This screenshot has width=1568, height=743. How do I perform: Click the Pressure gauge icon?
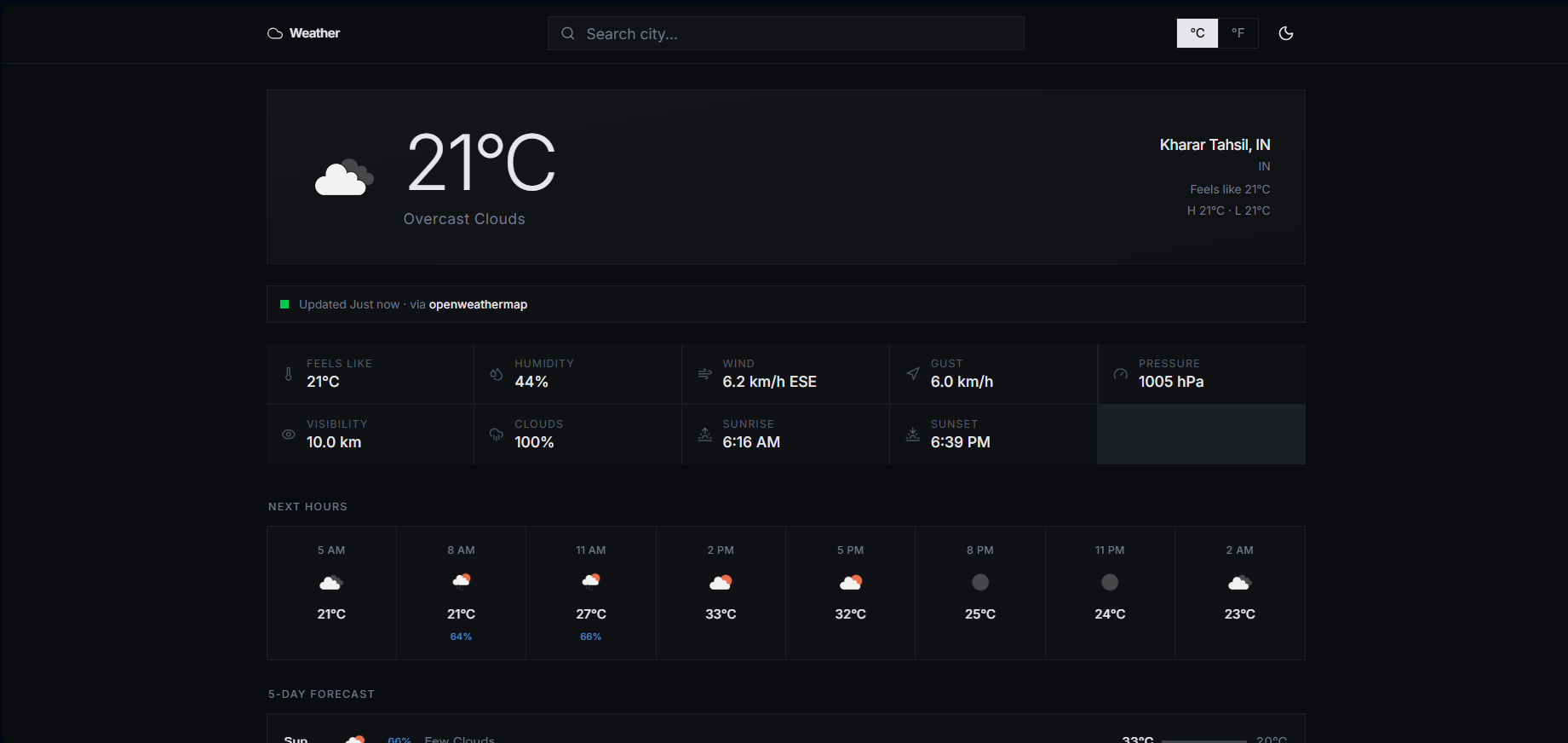(x=1120, y=373)
